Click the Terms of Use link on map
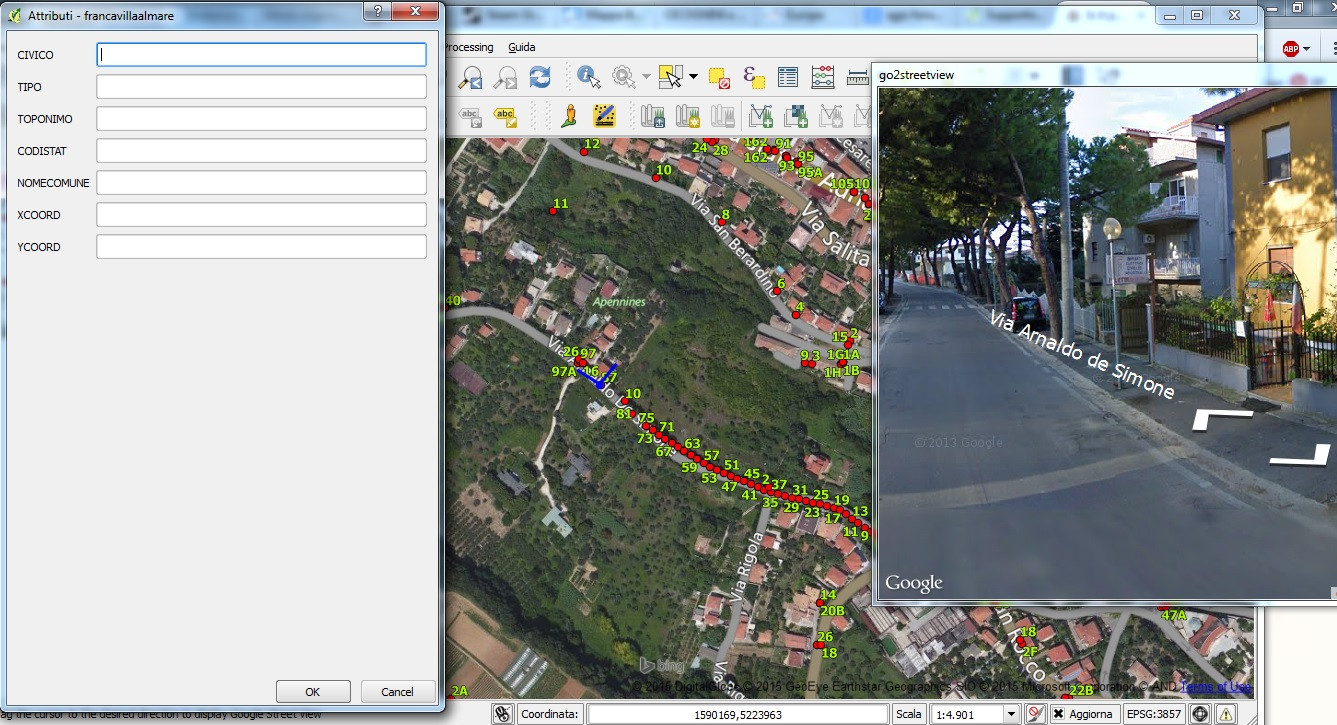The image size is (1337, 725). 1215,687
